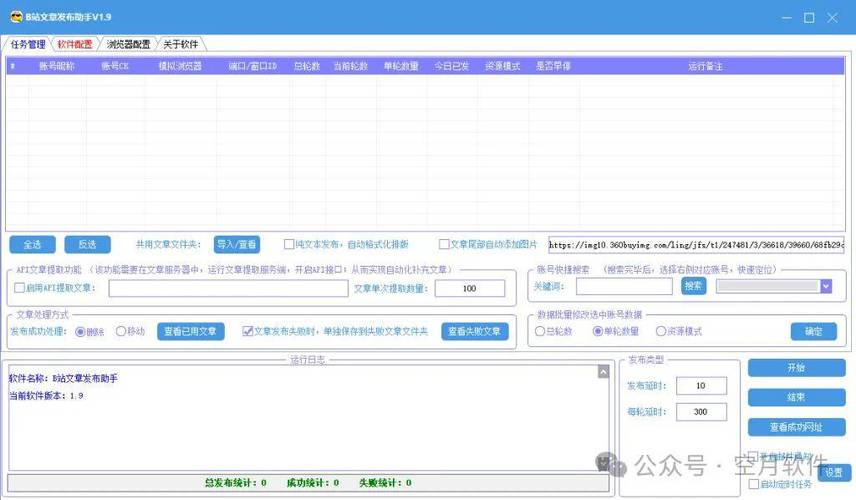
Task: Click the 运行备注 column header
Action: tap(705, 66)
